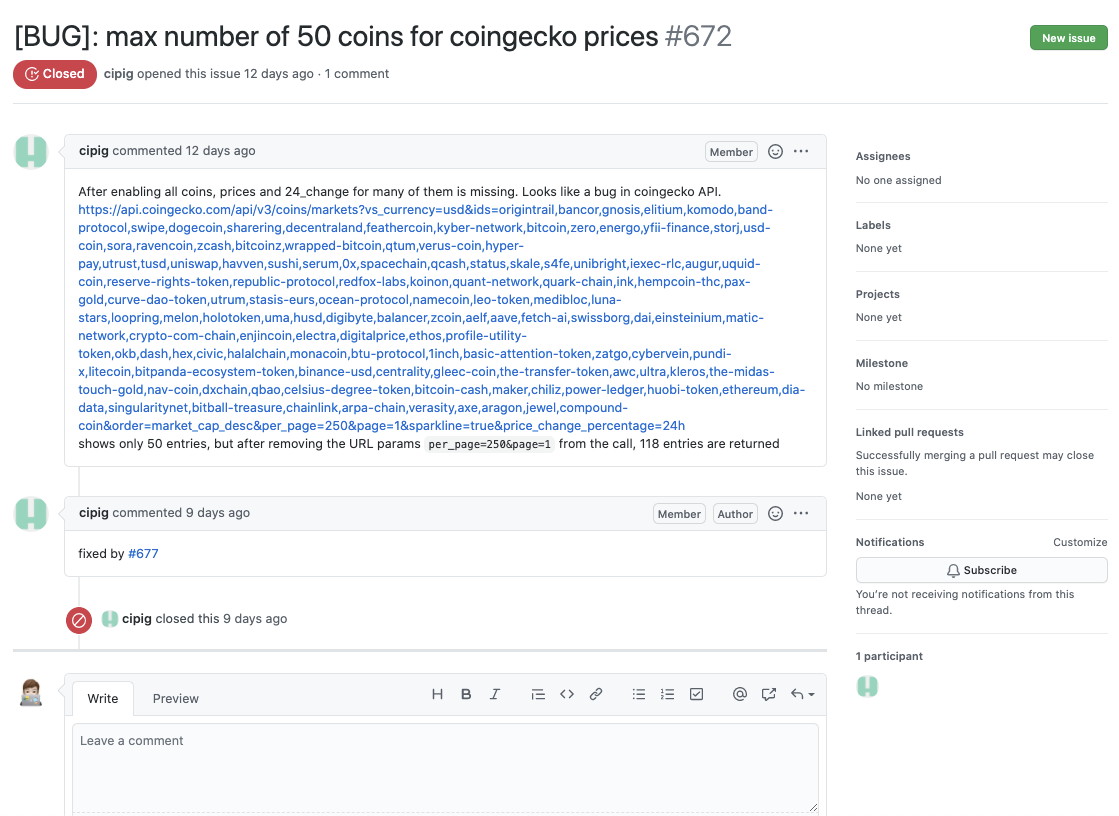Add reaction emoji to second comment
This screenshot has height=816, width=1119.
775,513
